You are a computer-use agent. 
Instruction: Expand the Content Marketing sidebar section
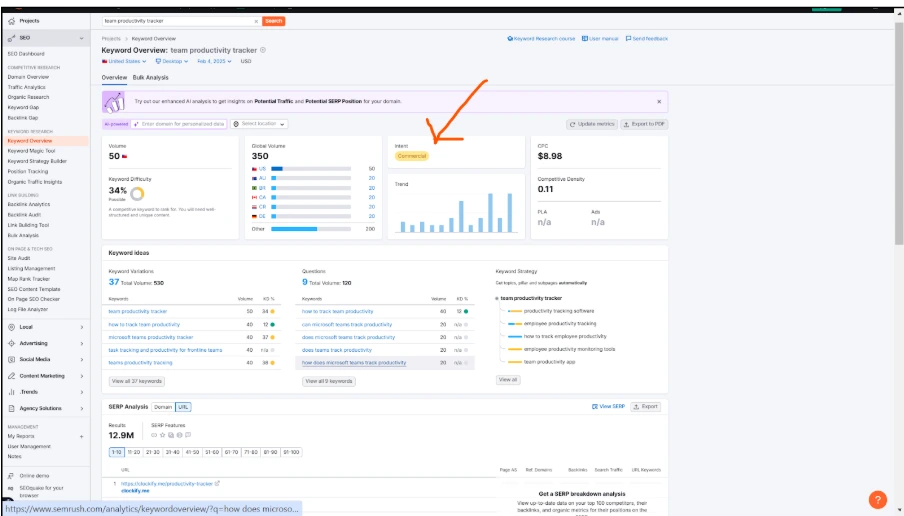81,376
